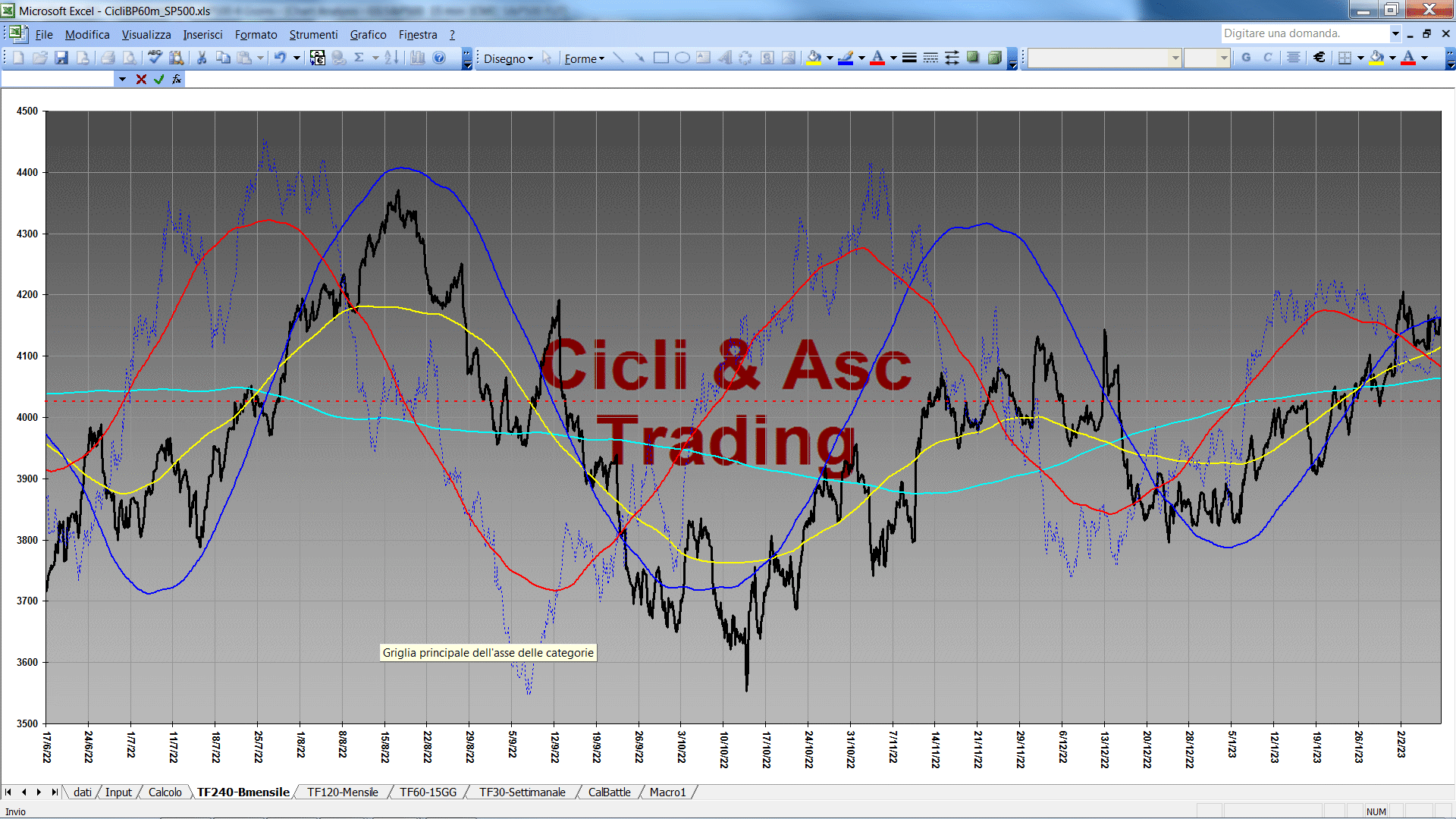Save the workbook with the floppy icon
Image resolution: width=1456 pixels, height=819 pixels.
tap(61, 58)
